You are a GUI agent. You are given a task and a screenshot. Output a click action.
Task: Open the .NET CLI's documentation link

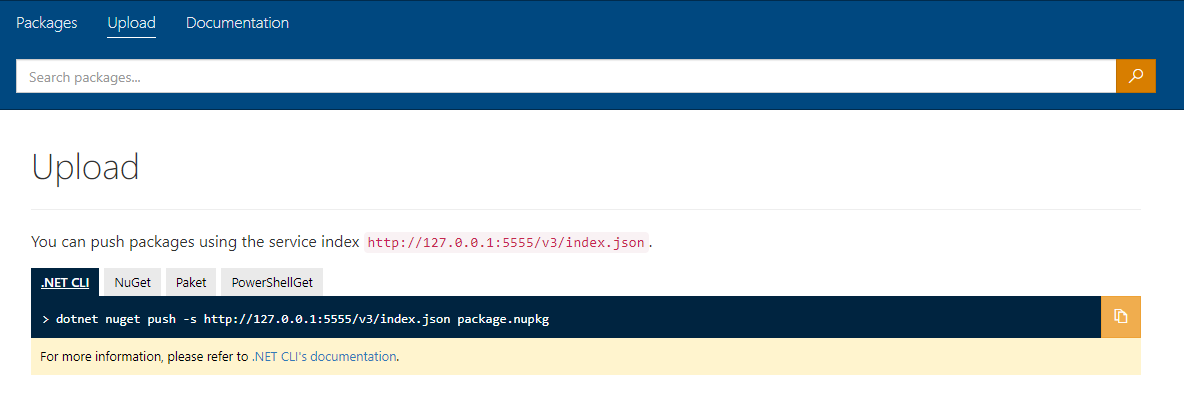point(324,356)
